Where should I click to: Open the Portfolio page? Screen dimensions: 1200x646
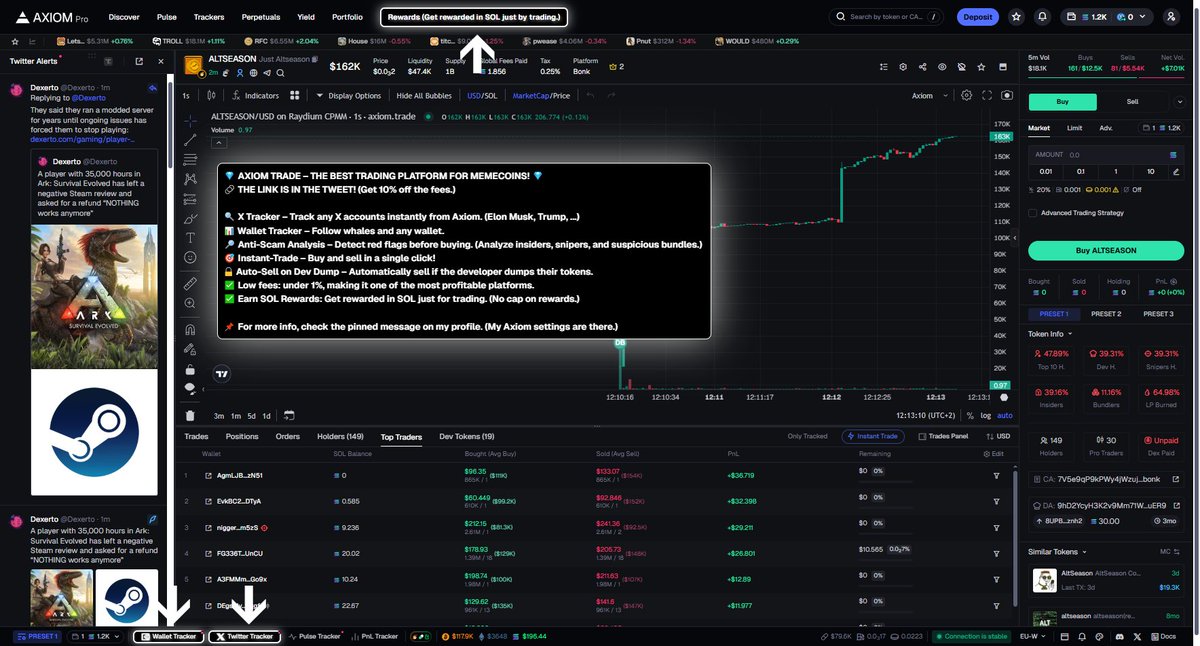click(347, 17)
